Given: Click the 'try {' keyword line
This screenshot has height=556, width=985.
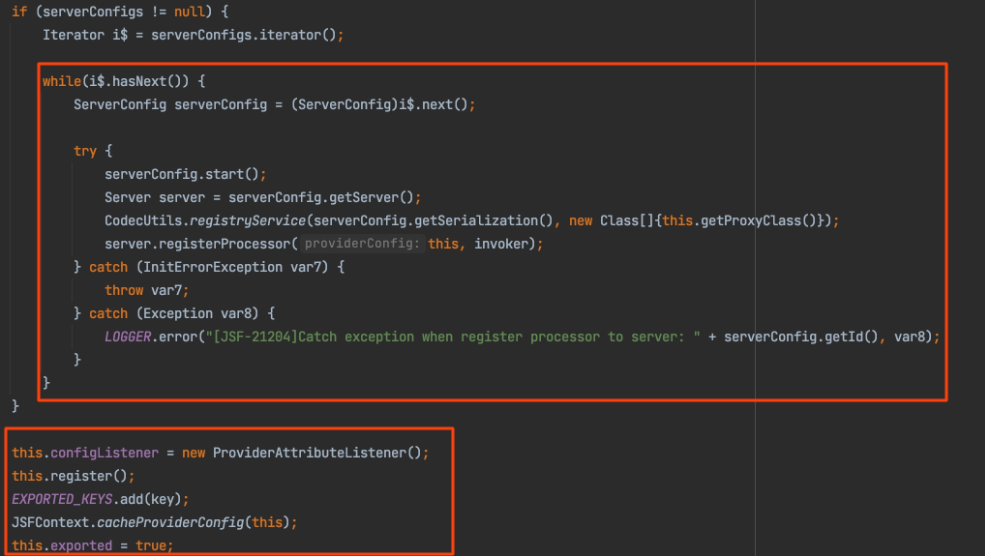Looking at the screenshot, I should (92, 151).
